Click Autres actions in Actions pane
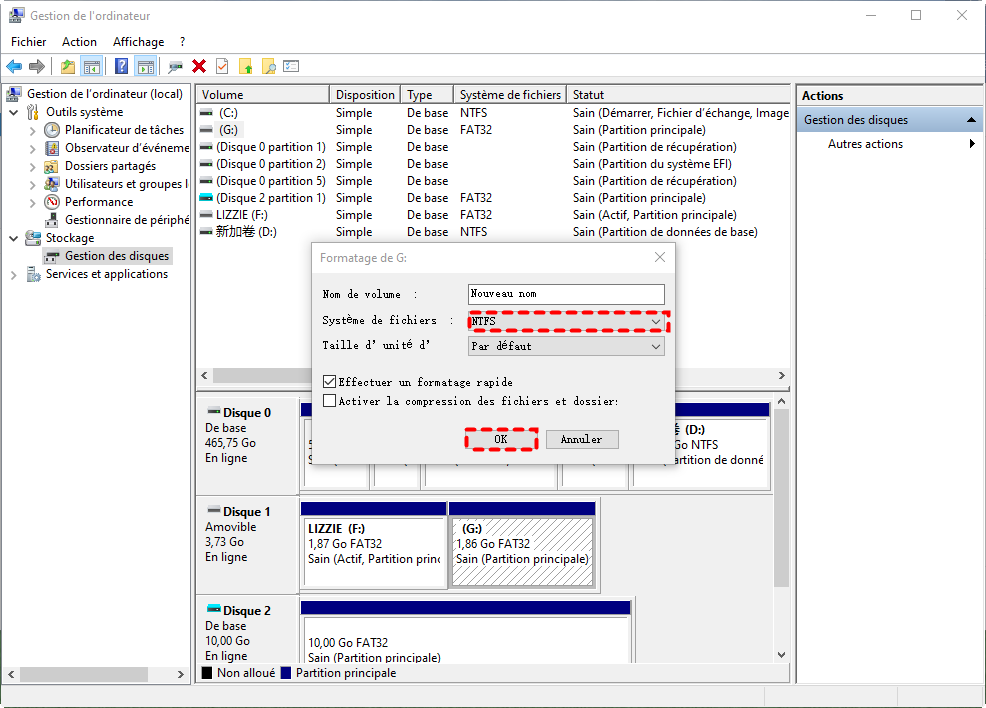 point(865,144)
